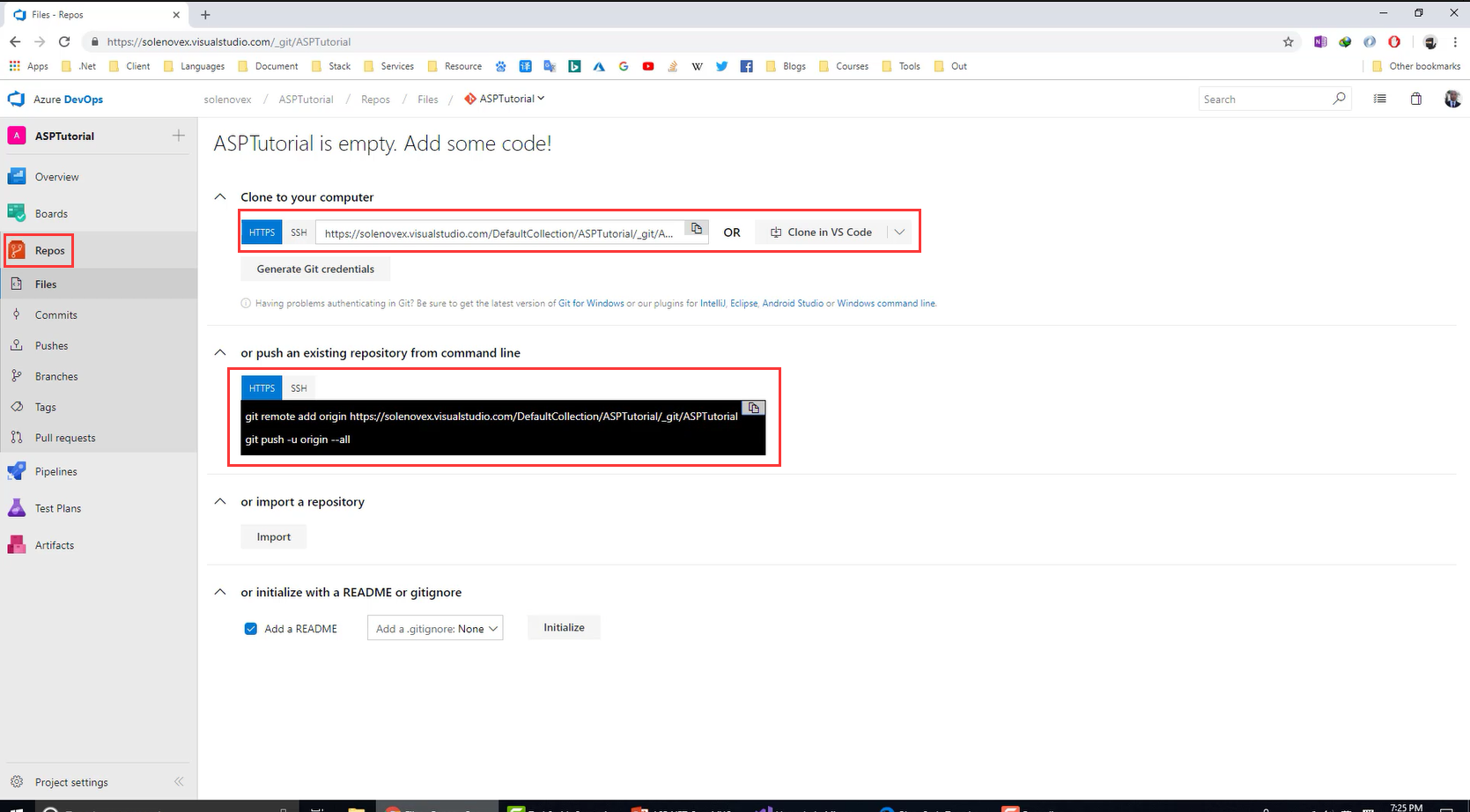Open user profile avatar in header
Screen dimensions: 1470x812
[1452, 100]
